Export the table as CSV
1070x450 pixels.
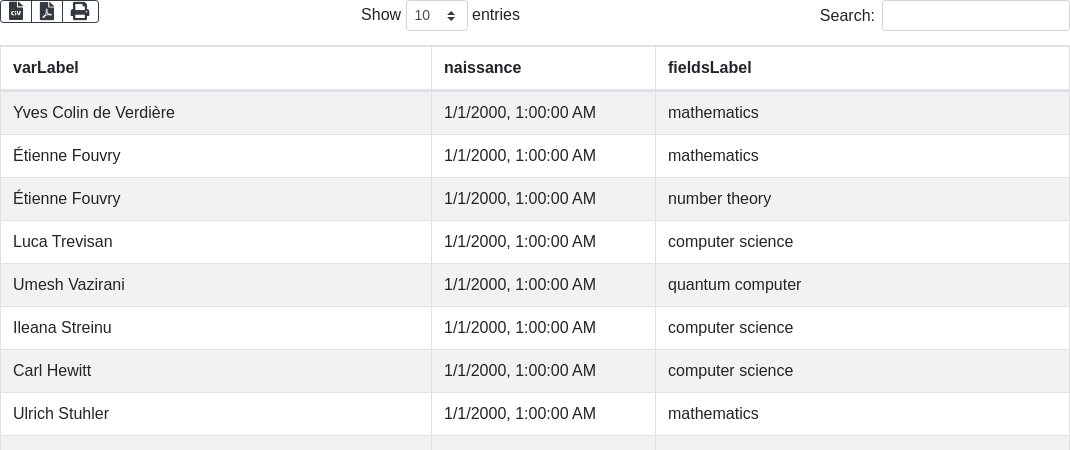pyautogui.click(x=16, y=12)
